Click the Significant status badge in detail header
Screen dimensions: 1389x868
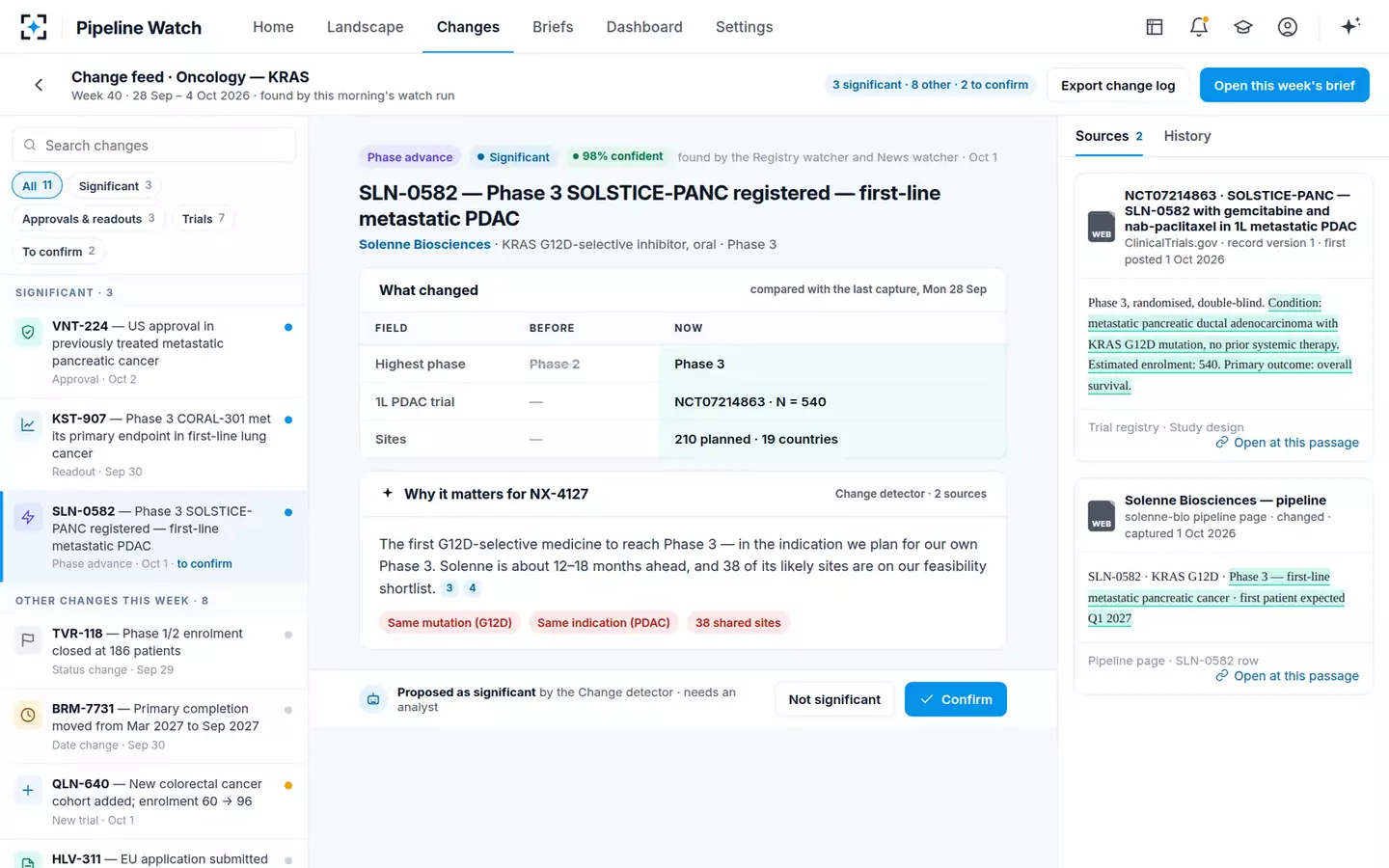tap(512, 157)
